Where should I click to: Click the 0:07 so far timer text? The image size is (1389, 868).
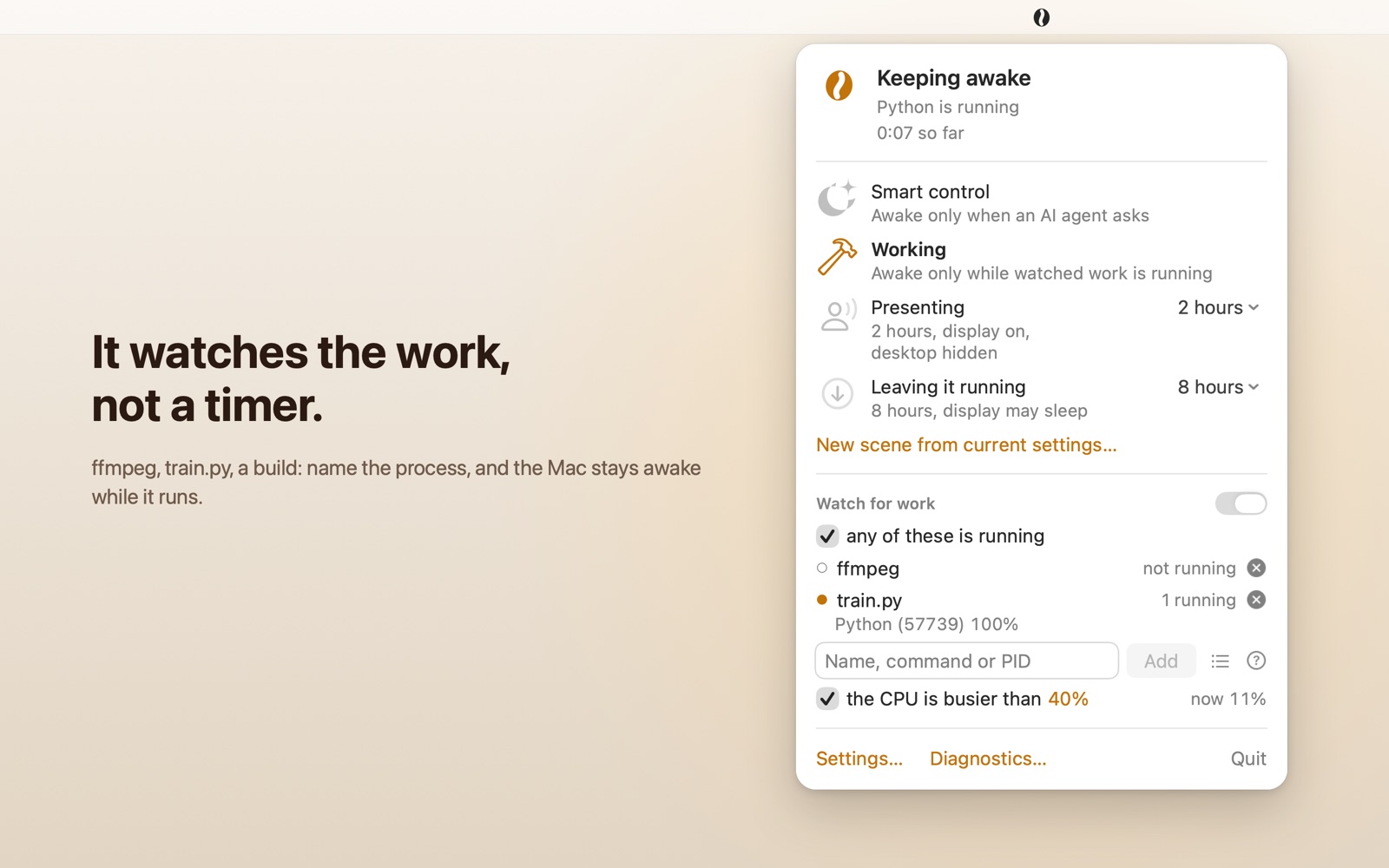(920, 133)
